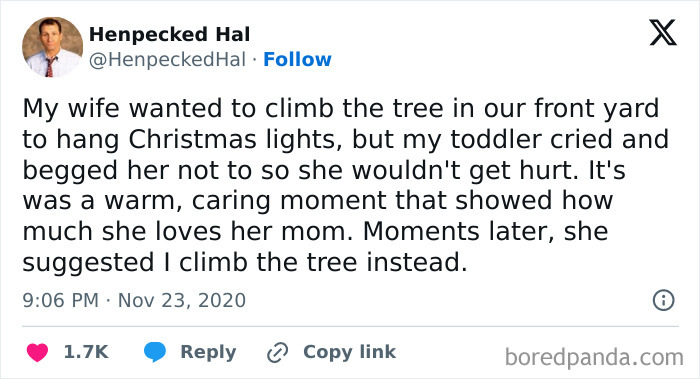Image resolution: width=700 pixels, height=379 pixels.
Task: Like the tweet with the pink heart
Action: tap(37, 352)
